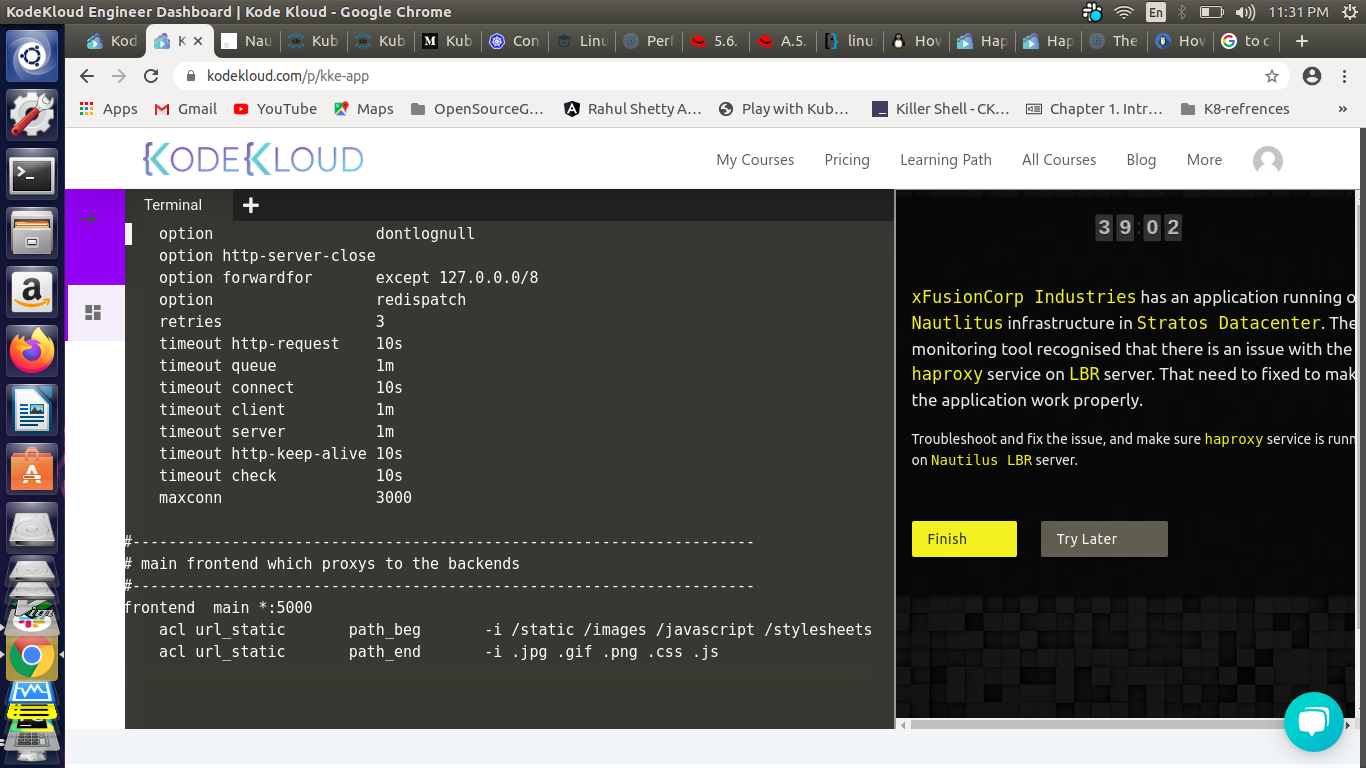Select the Terminal tab

click(173, 205)
